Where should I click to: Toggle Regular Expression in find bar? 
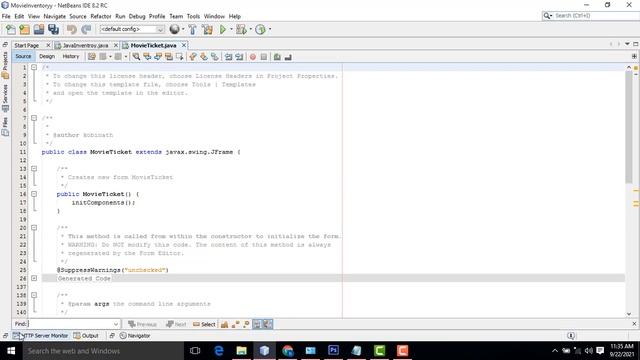pos(246,324)
